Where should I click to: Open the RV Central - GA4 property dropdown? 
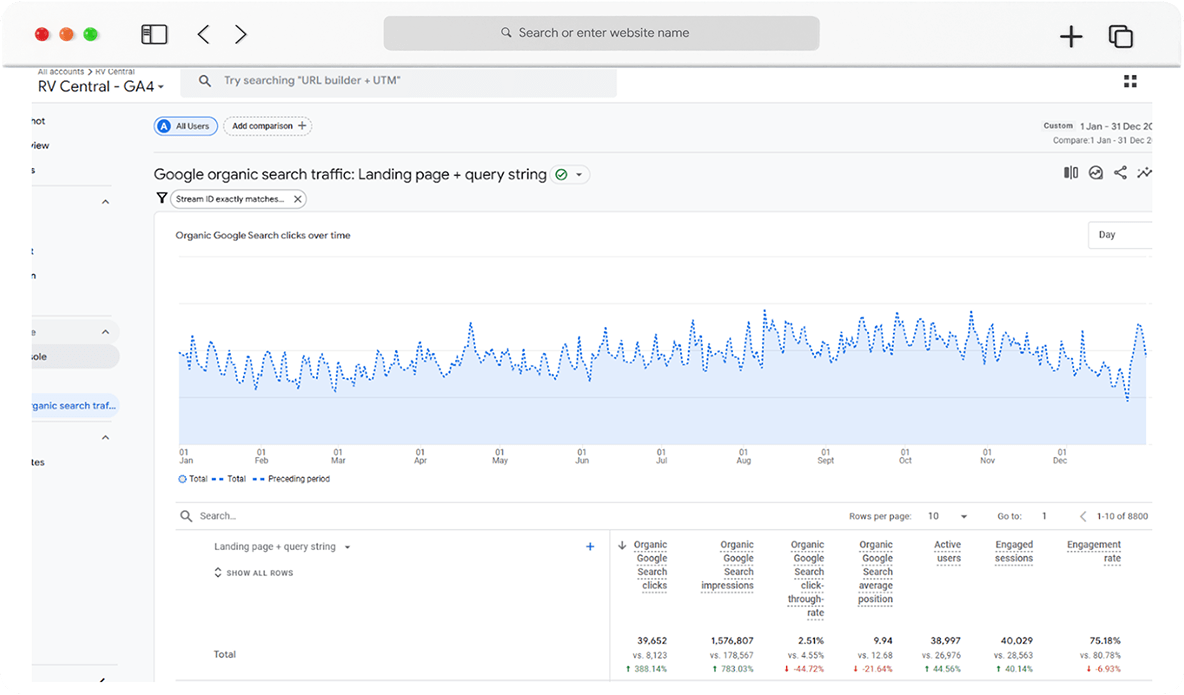101,86
